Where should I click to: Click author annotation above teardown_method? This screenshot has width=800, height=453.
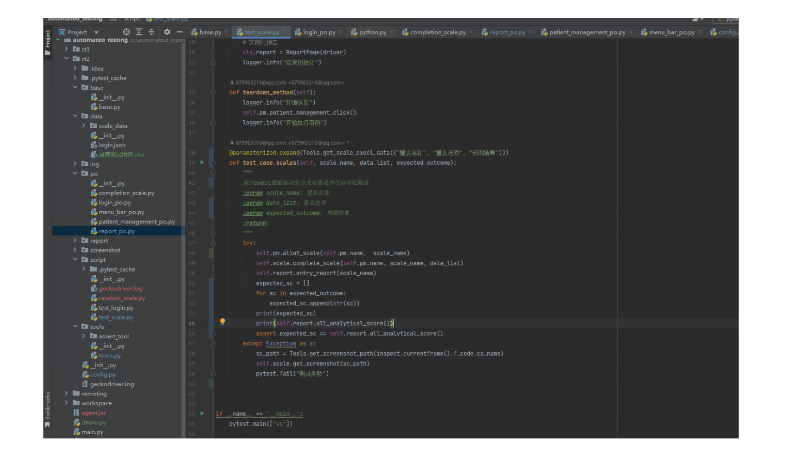click(287, 83)
